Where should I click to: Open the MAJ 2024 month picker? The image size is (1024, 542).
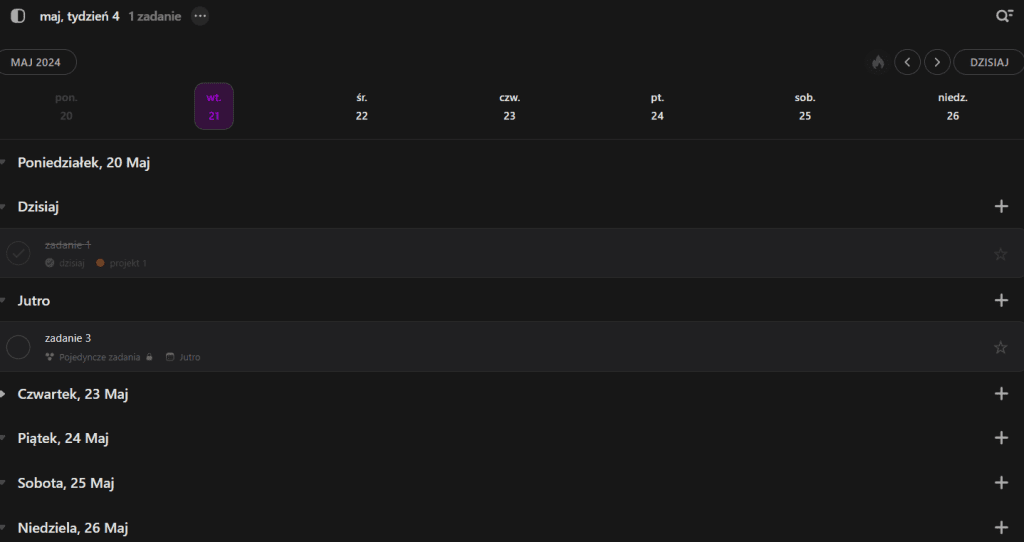(x=36, y=62)
